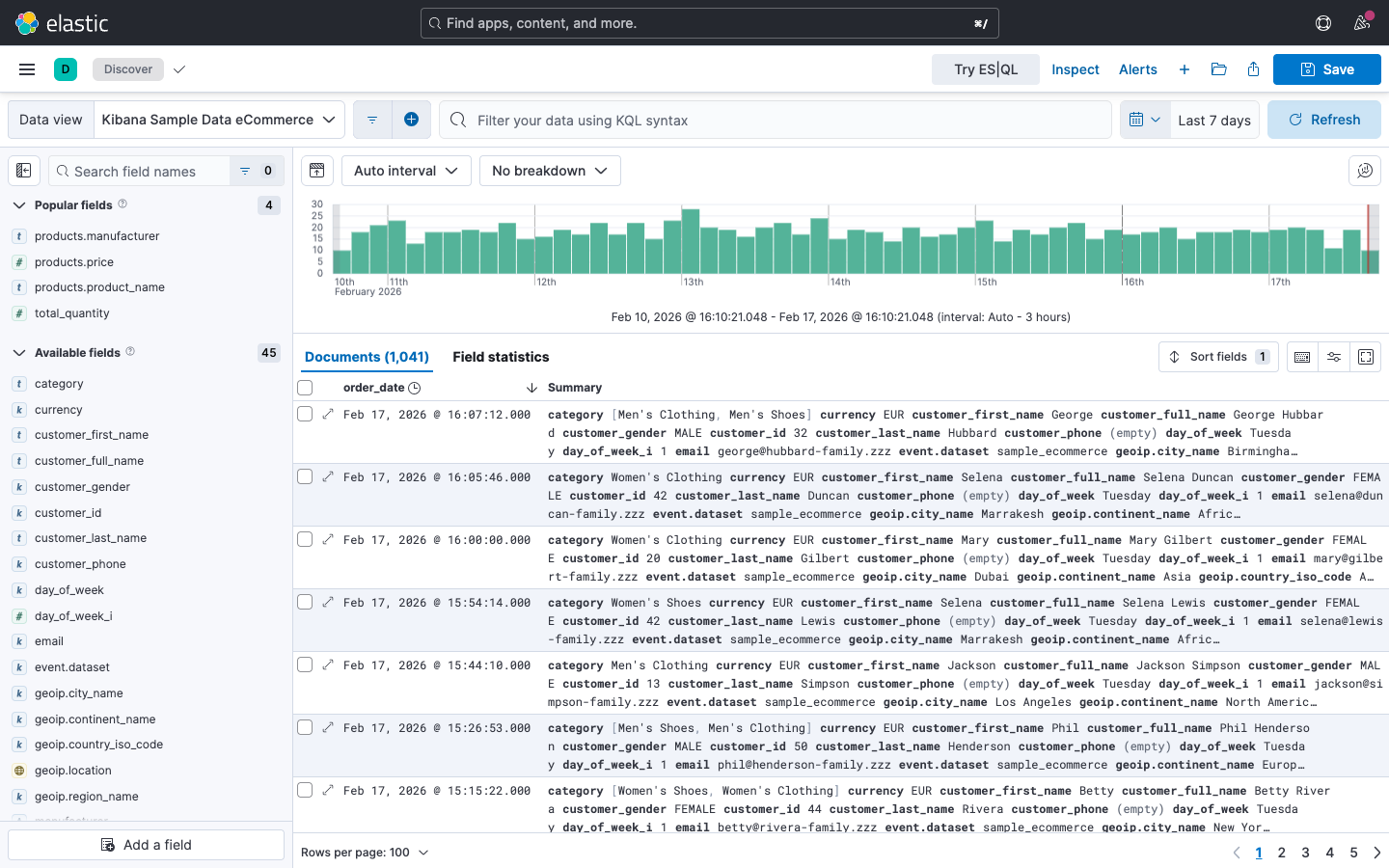Click the add filter plus icon

click(411, 120)
